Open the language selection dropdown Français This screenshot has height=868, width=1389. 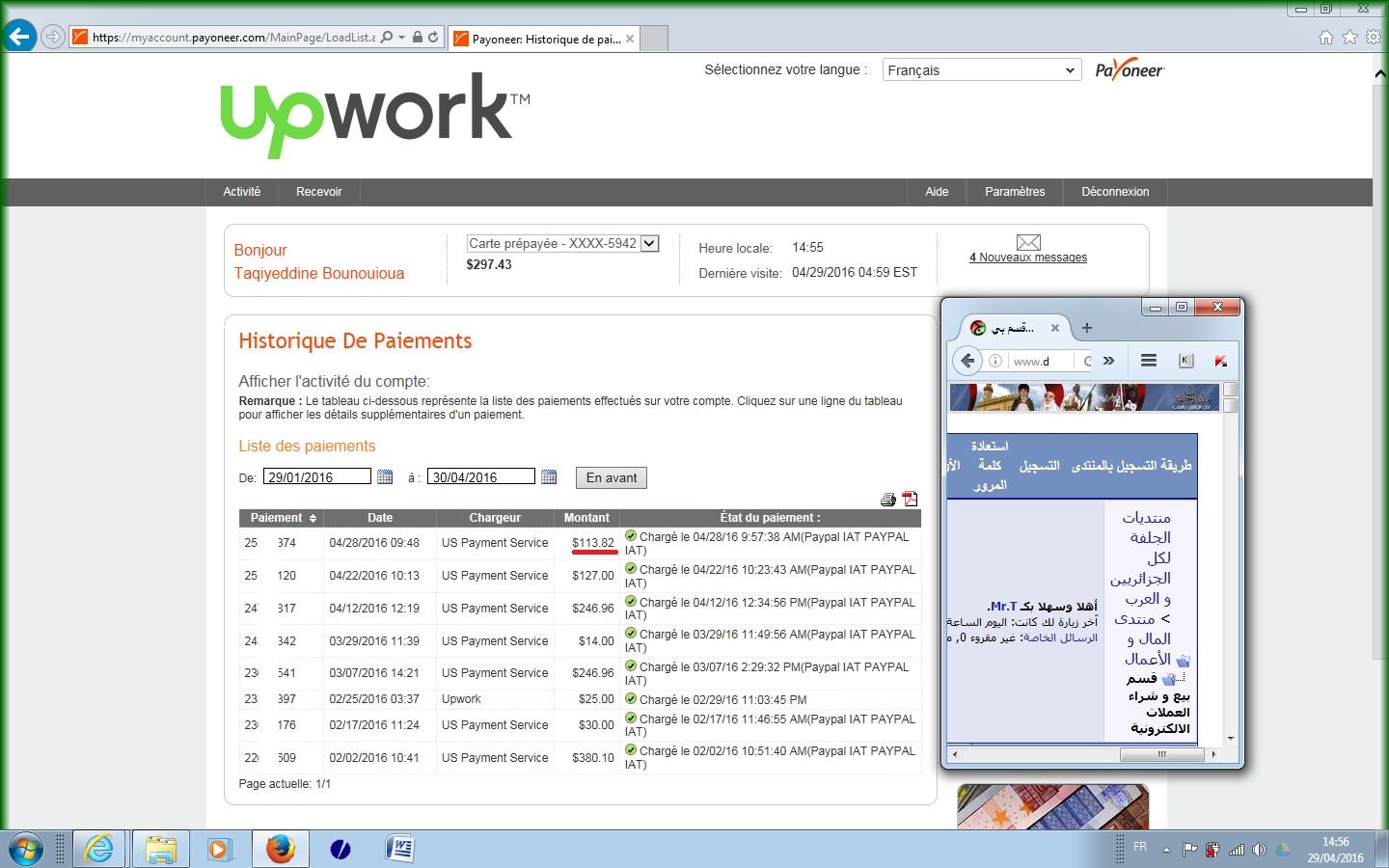point(981,70)
